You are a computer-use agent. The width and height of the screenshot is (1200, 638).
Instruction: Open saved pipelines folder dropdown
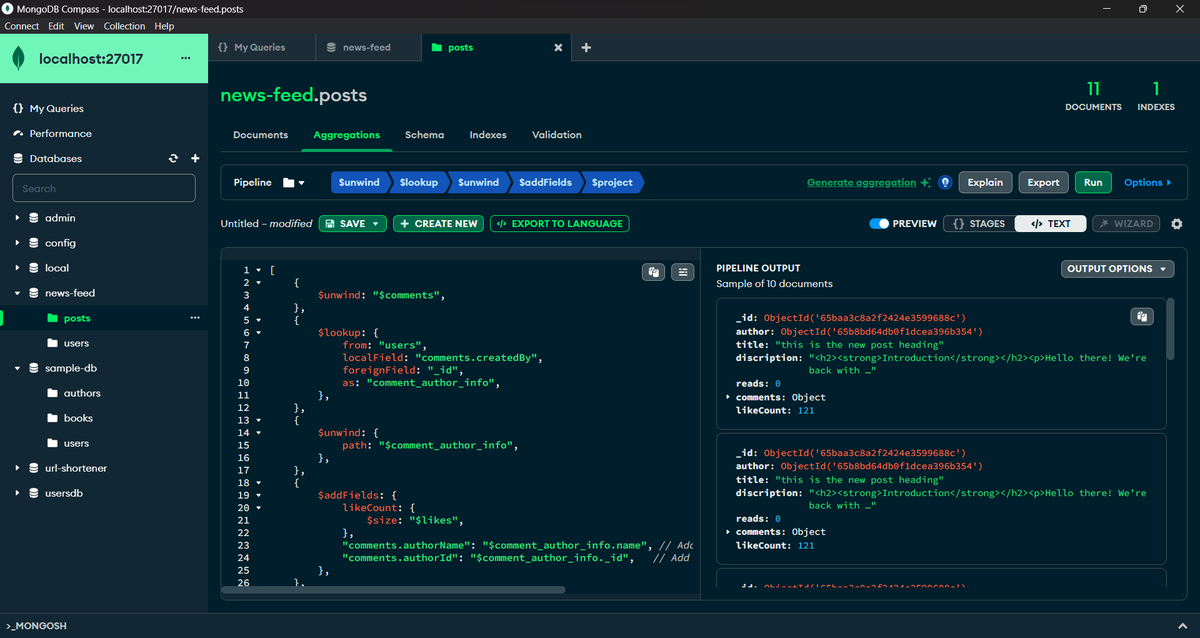click(294, 183)
